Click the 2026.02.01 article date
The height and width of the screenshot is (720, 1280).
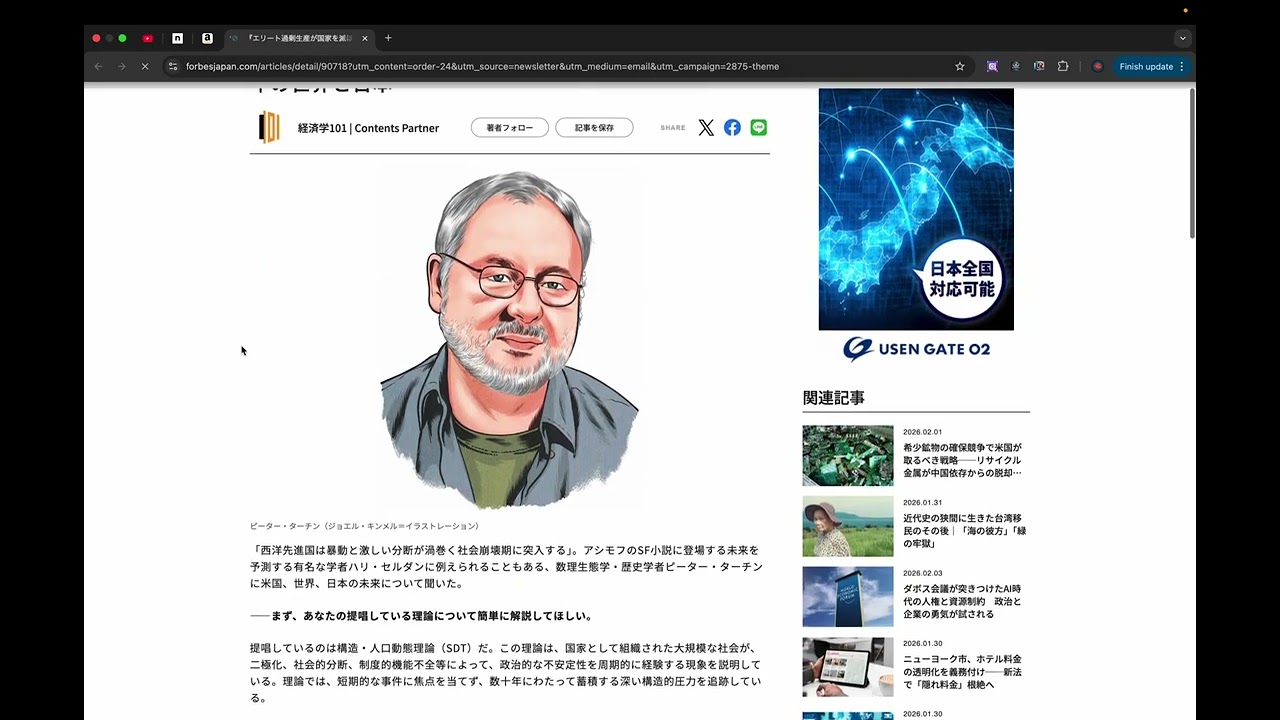point(922,432)
